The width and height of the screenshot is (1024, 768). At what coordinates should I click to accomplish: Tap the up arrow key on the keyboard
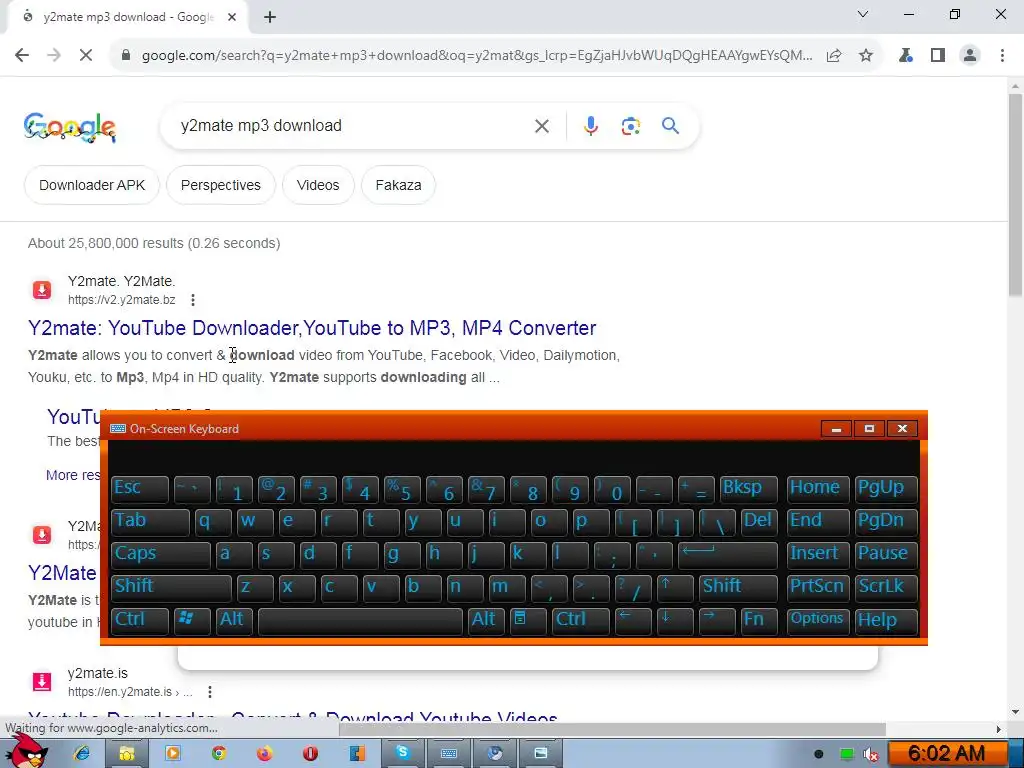675,587
